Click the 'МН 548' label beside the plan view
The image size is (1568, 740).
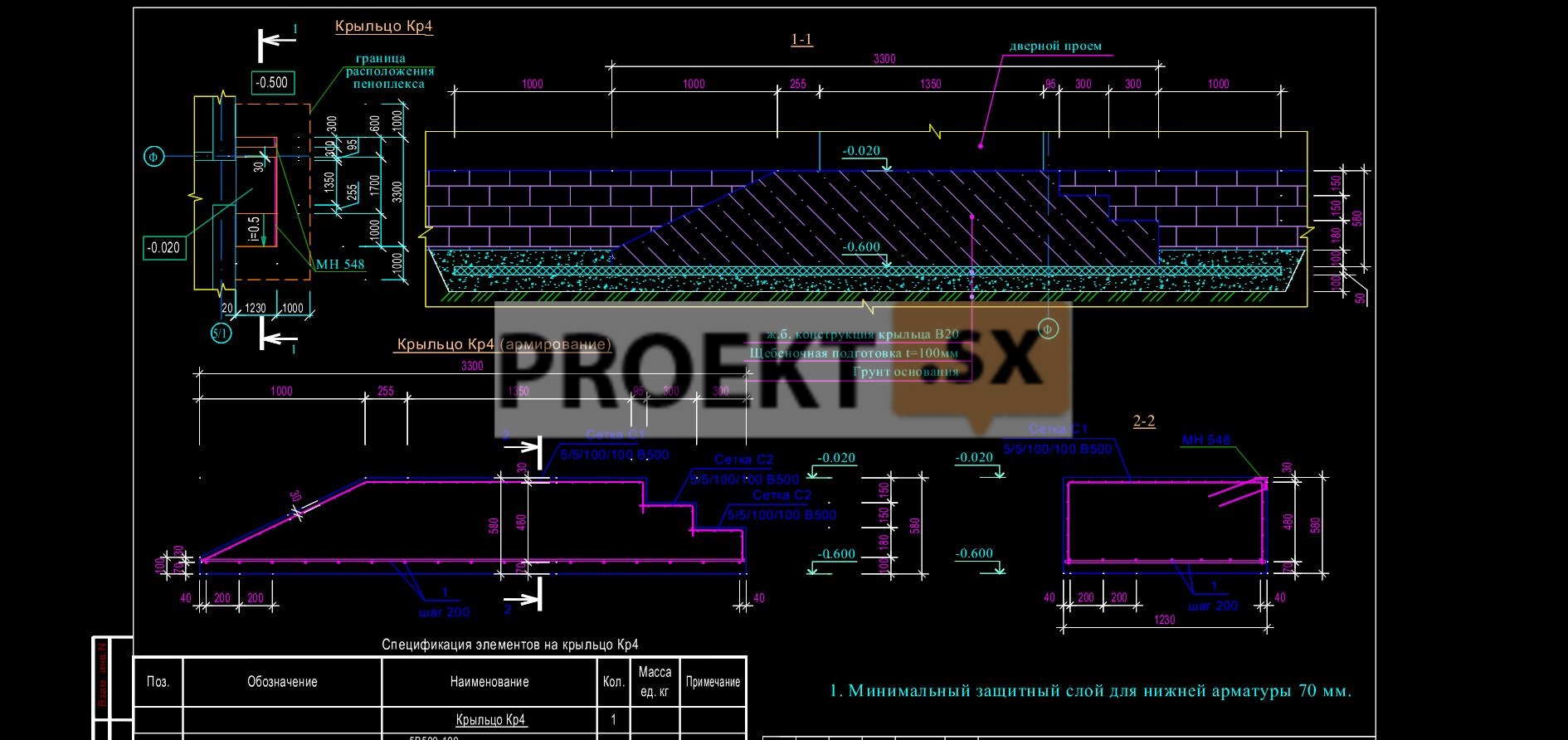pyautogui.click(x=340, y=265)
